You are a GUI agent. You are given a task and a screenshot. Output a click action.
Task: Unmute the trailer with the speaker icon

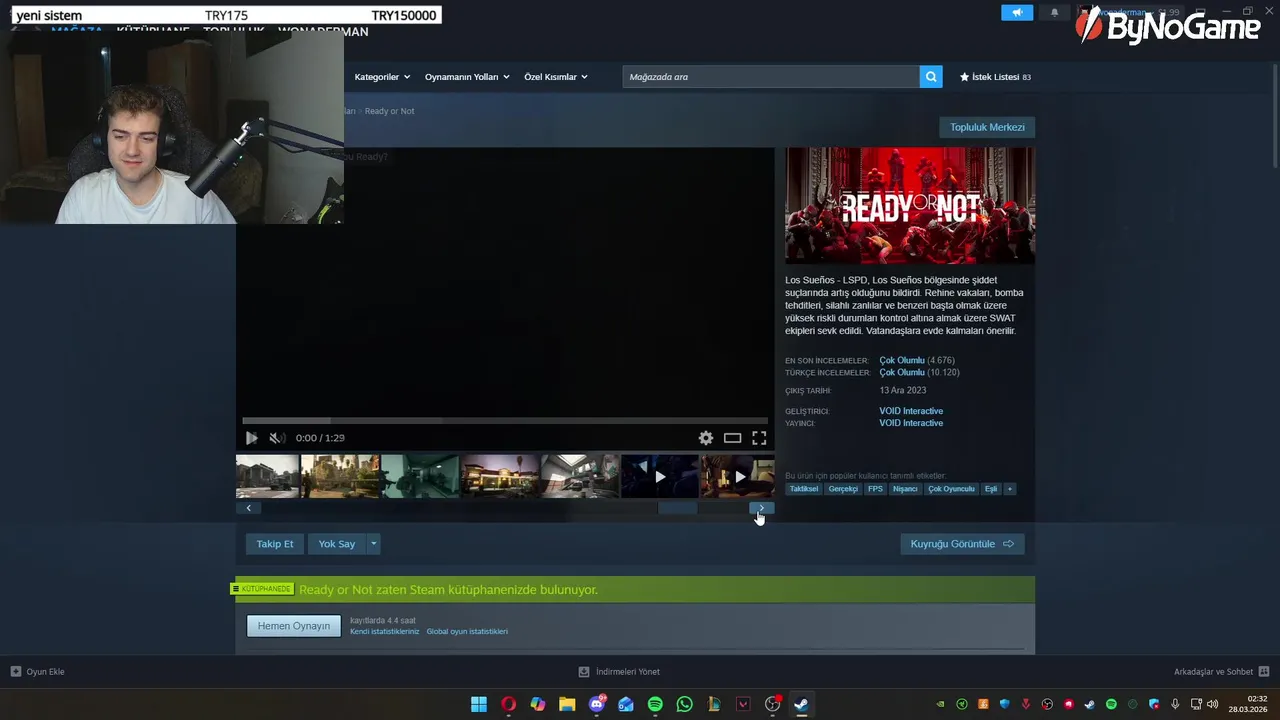277,438
